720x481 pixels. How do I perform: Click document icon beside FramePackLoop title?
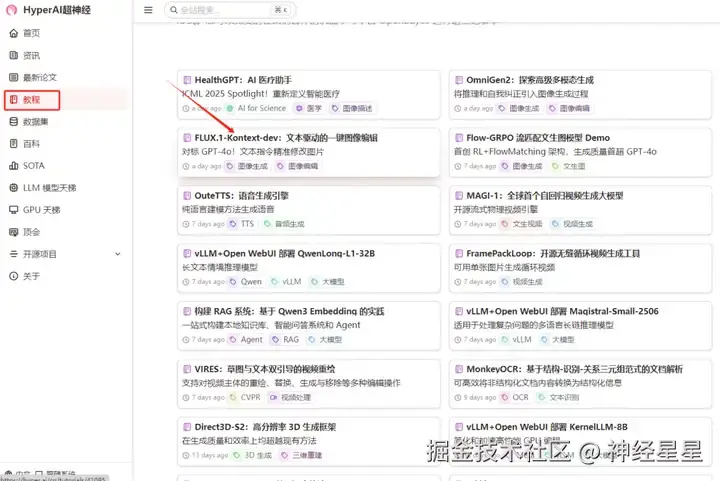point(459,253)
